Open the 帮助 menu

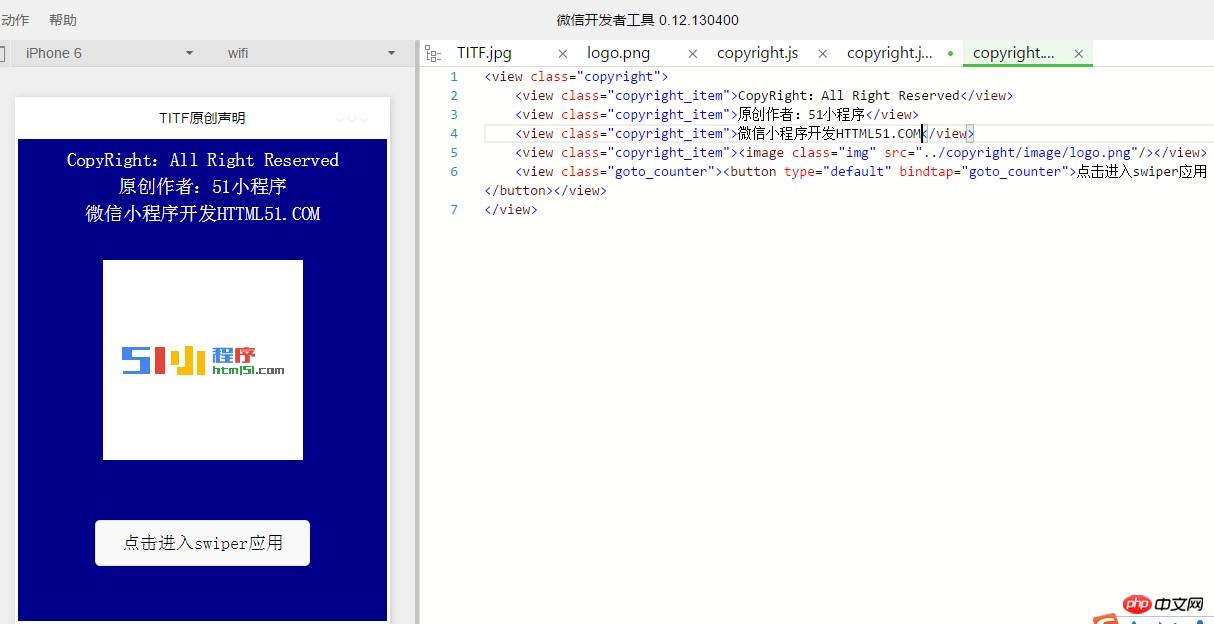coord(60,19)
